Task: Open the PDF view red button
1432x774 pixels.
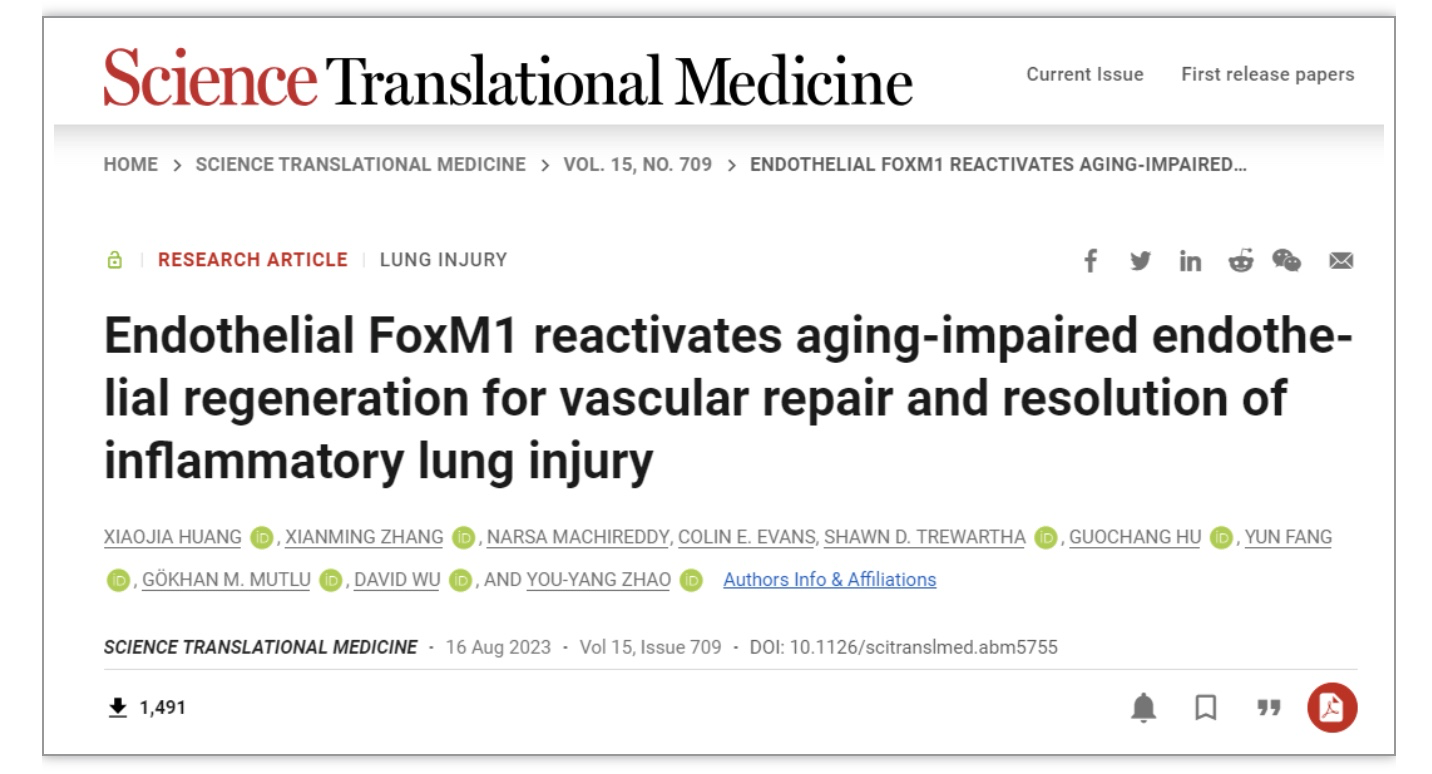Action: tap(1331, 708)
